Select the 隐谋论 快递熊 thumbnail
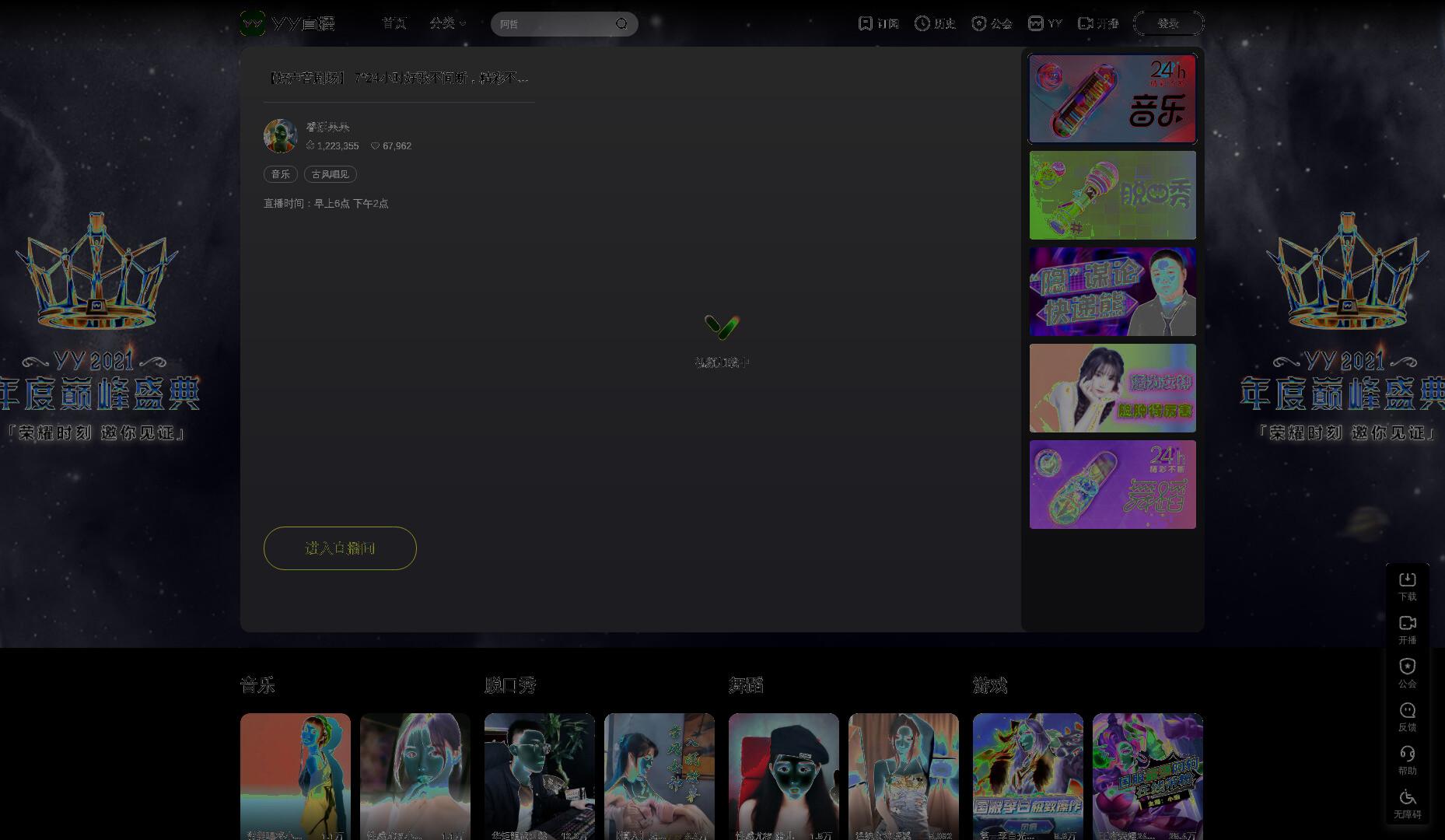The width and height of the screenshot is (1445, 840). pyautogui.click(x=1113, y=292)
